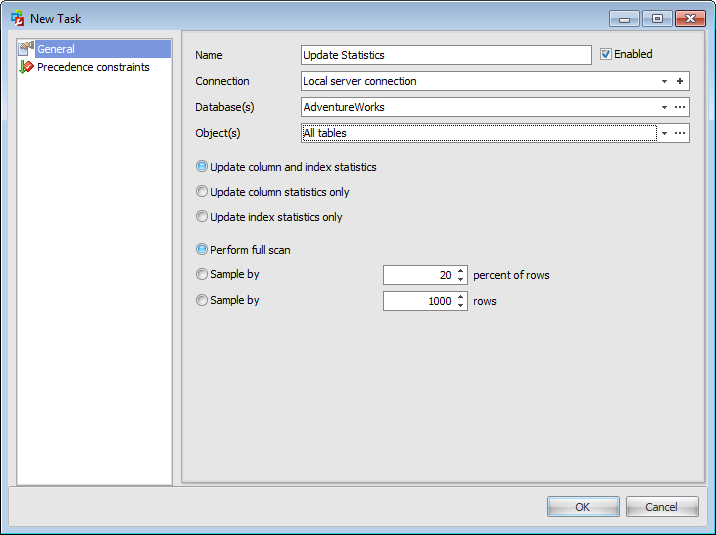
Task: Expand the Object(s) dropdown arrow
Action: pyautogui.click(x=664, y=133)
